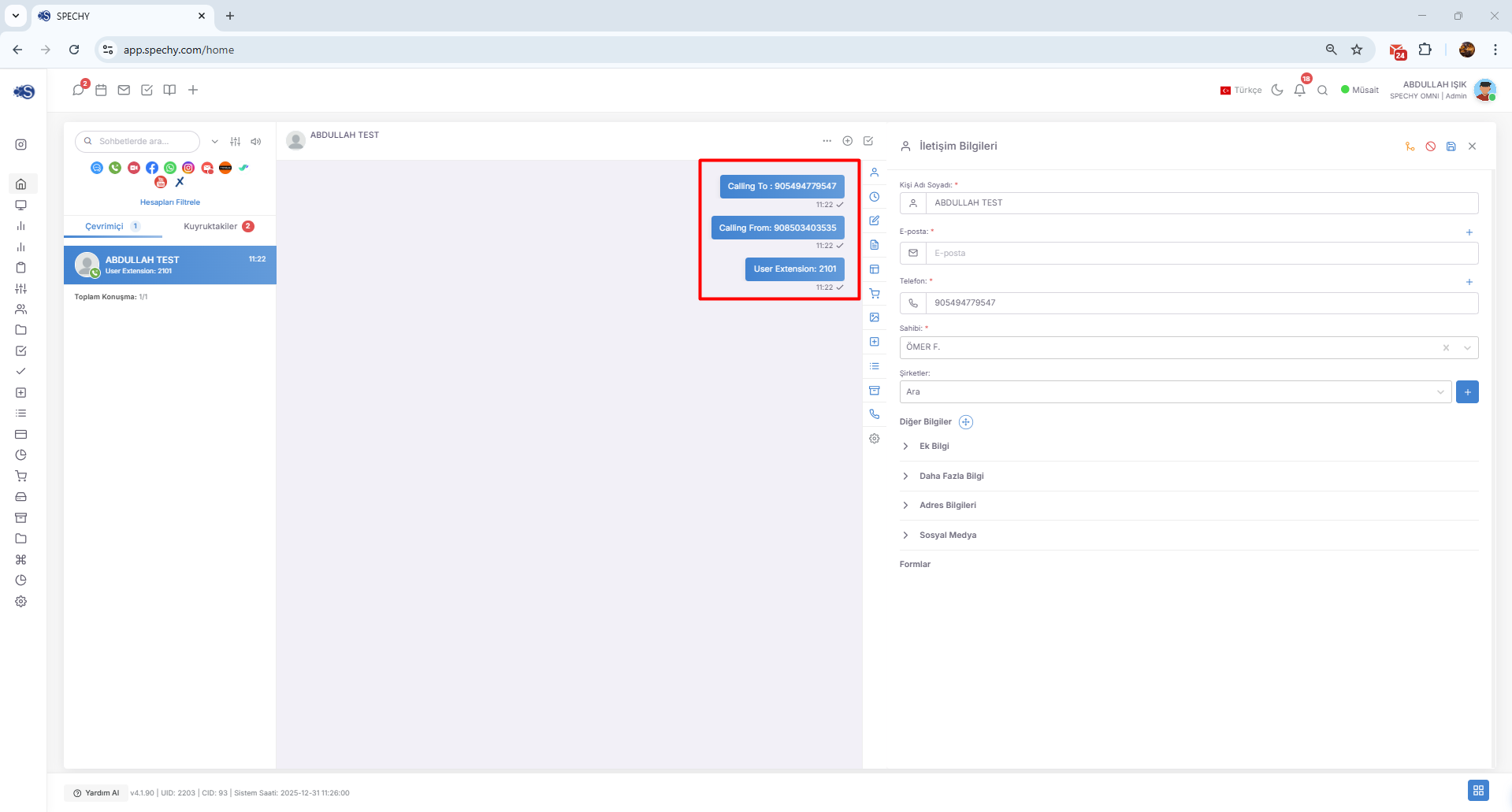This screenshot has height=812, width=1512.
Task: Click the orange merge contact icon
Action: (1410, 146)
